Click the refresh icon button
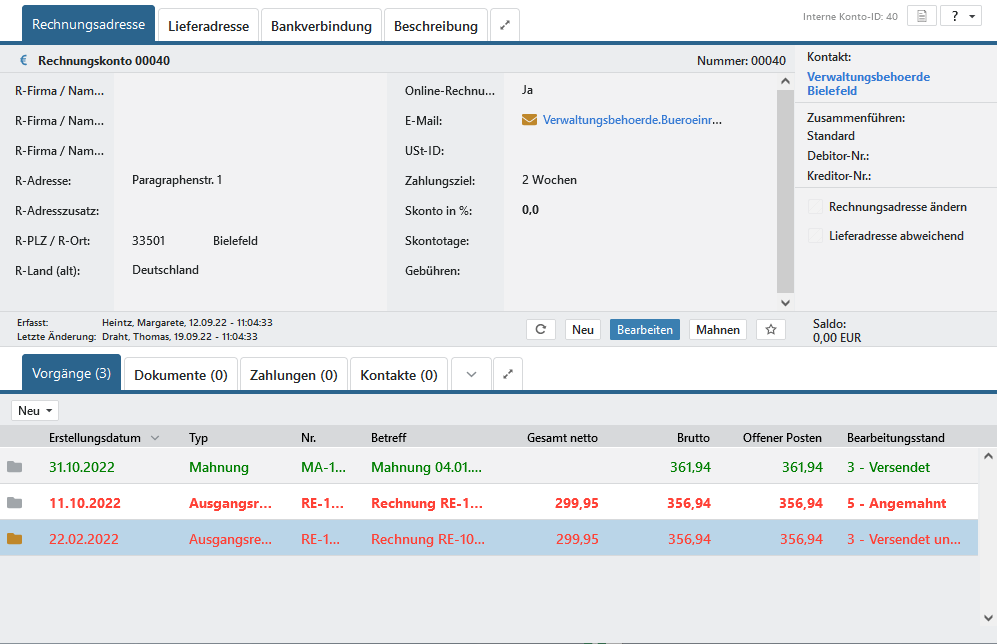Viewport: 997px width, 644px height. 540,330
